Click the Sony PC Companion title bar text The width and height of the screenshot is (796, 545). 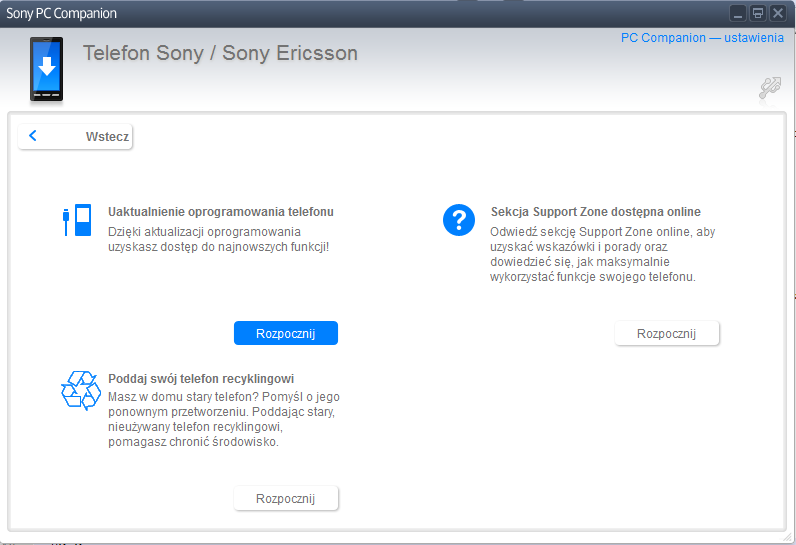pos(61,13)
